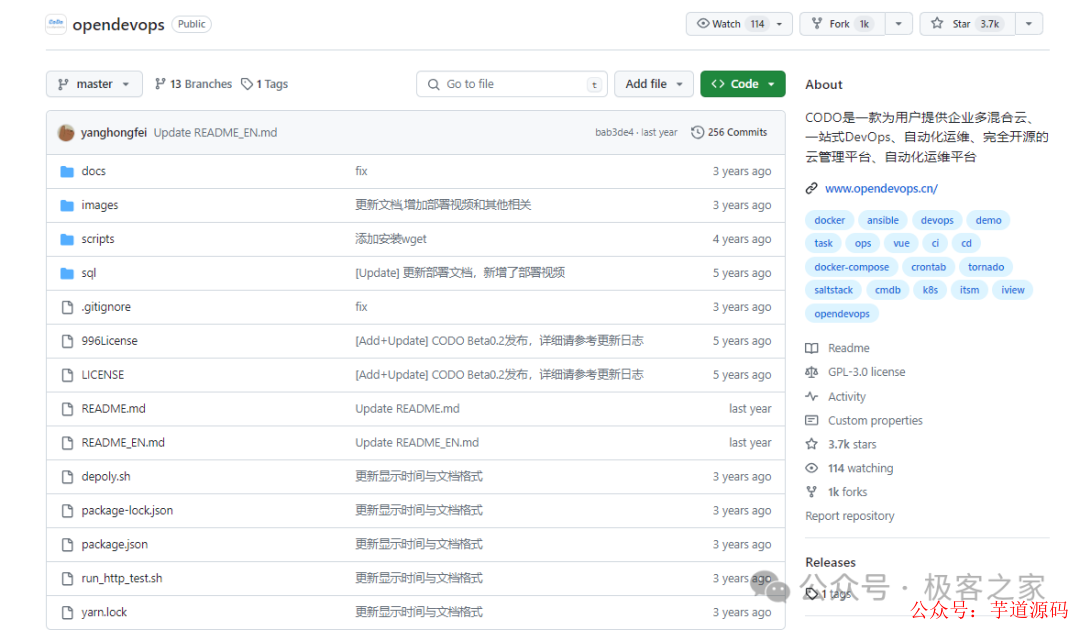1080x630 pixels.
Task: Expand the Fork options dropdown arrow
Action: (x=899, y=24)
